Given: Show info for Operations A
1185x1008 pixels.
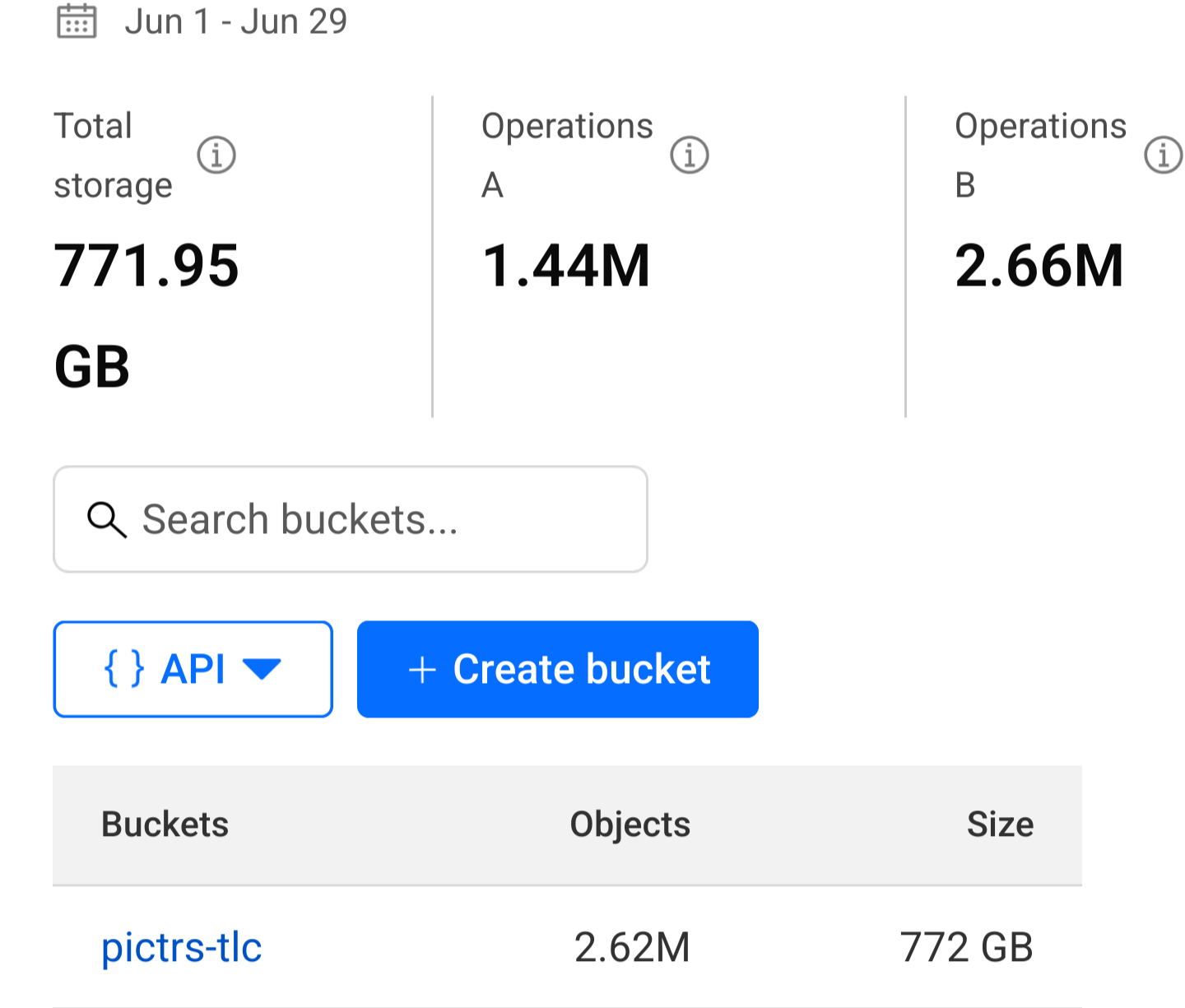Looking at the screenshot, I should (x=690, y=155).
